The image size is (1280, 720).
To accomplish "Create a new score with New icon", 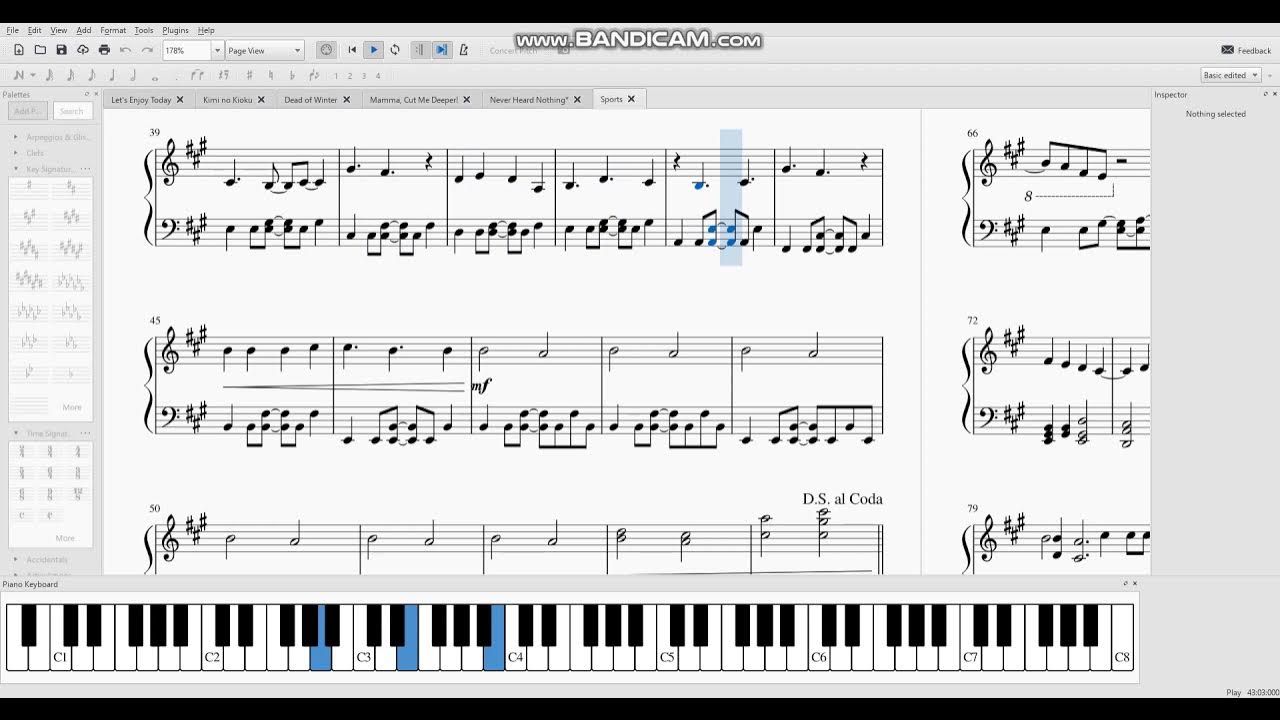I will coord(18,50).
